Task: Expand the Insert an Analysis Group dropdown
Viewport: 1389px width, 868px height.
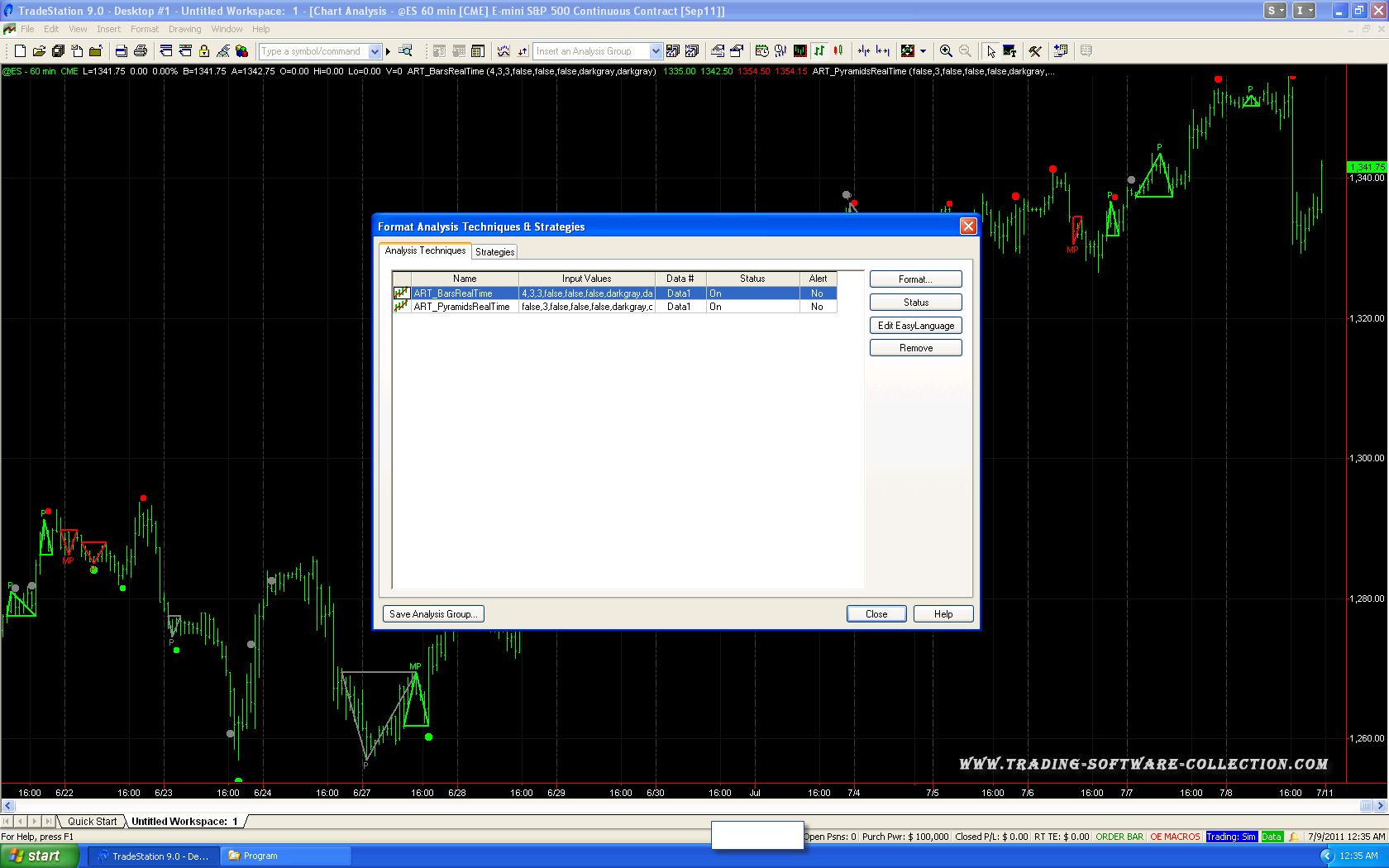Action: (656, 51)
